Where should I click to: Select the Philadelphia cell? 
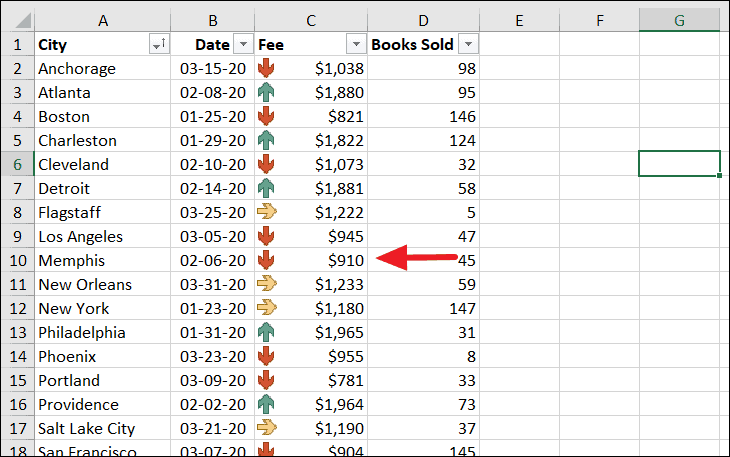pos(102,332)
